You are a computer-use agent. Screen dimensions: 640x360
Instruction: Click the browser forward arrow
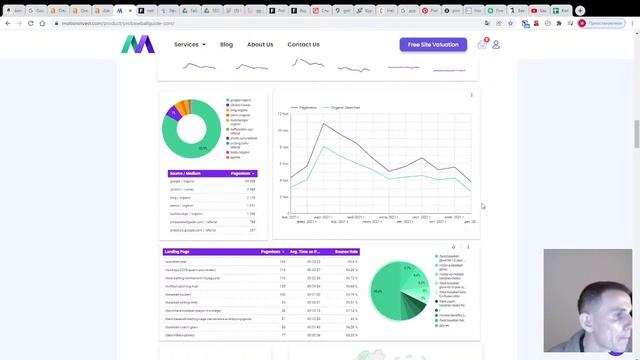pos(19,23)
